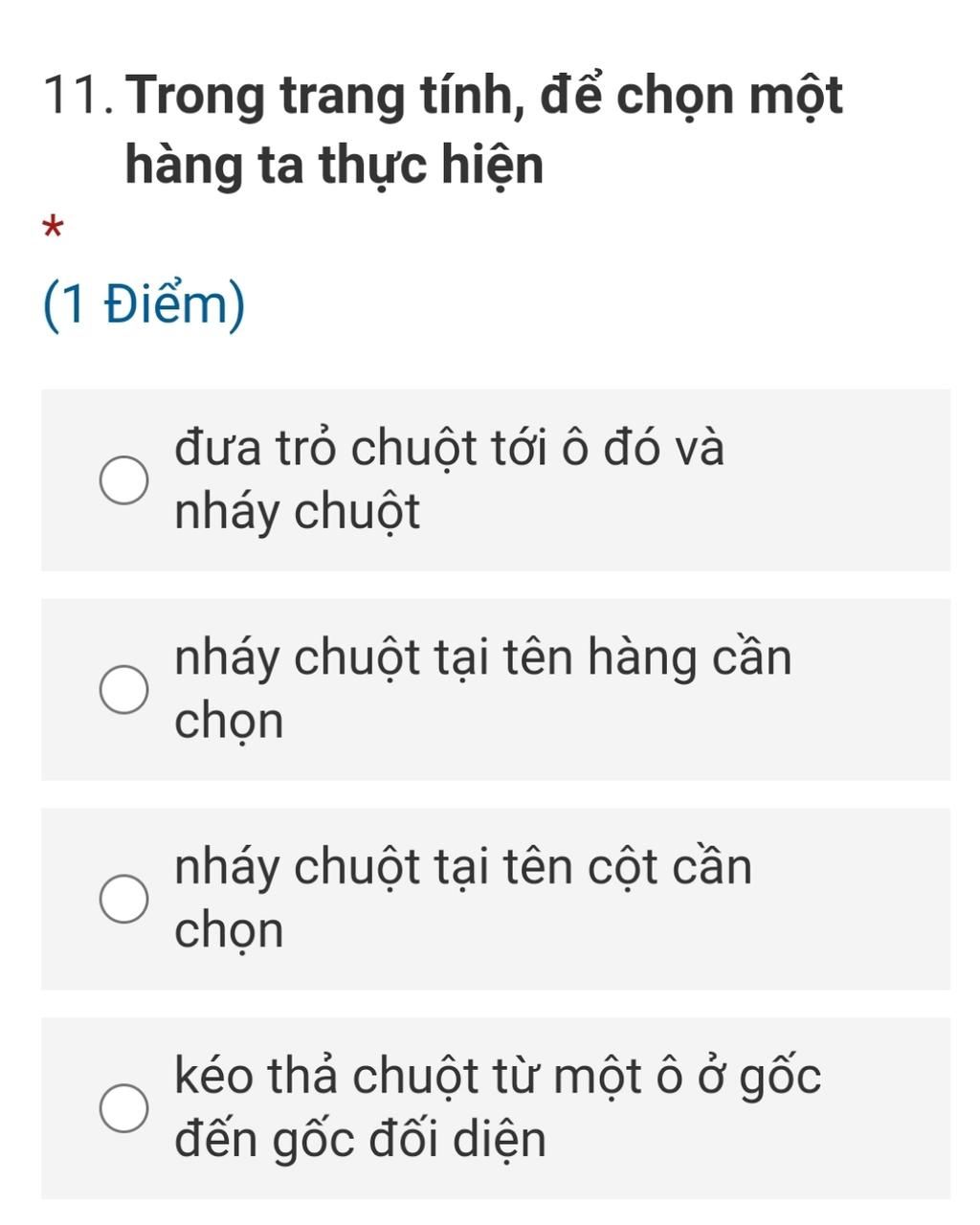This screenshot has width=980, height=1225.
Task: Click "đến gốc đối diện" in the last option
Action: coord(360,1140)
